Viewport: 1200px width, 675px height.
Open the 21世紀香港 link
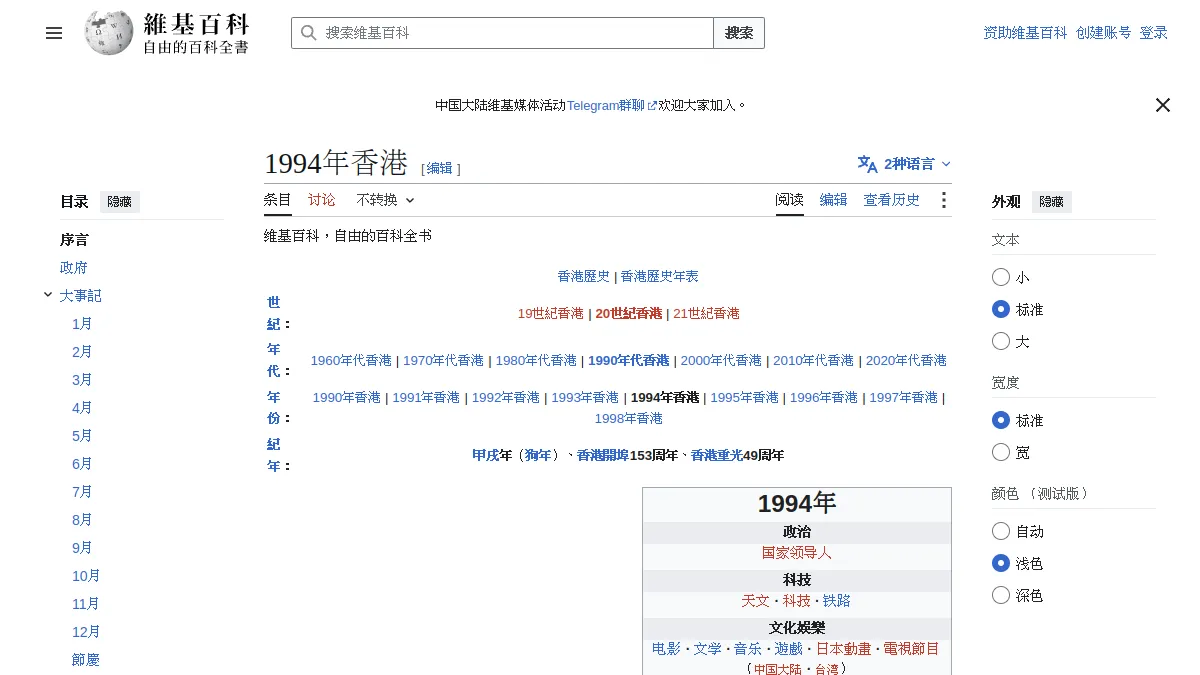coord(707,314)
